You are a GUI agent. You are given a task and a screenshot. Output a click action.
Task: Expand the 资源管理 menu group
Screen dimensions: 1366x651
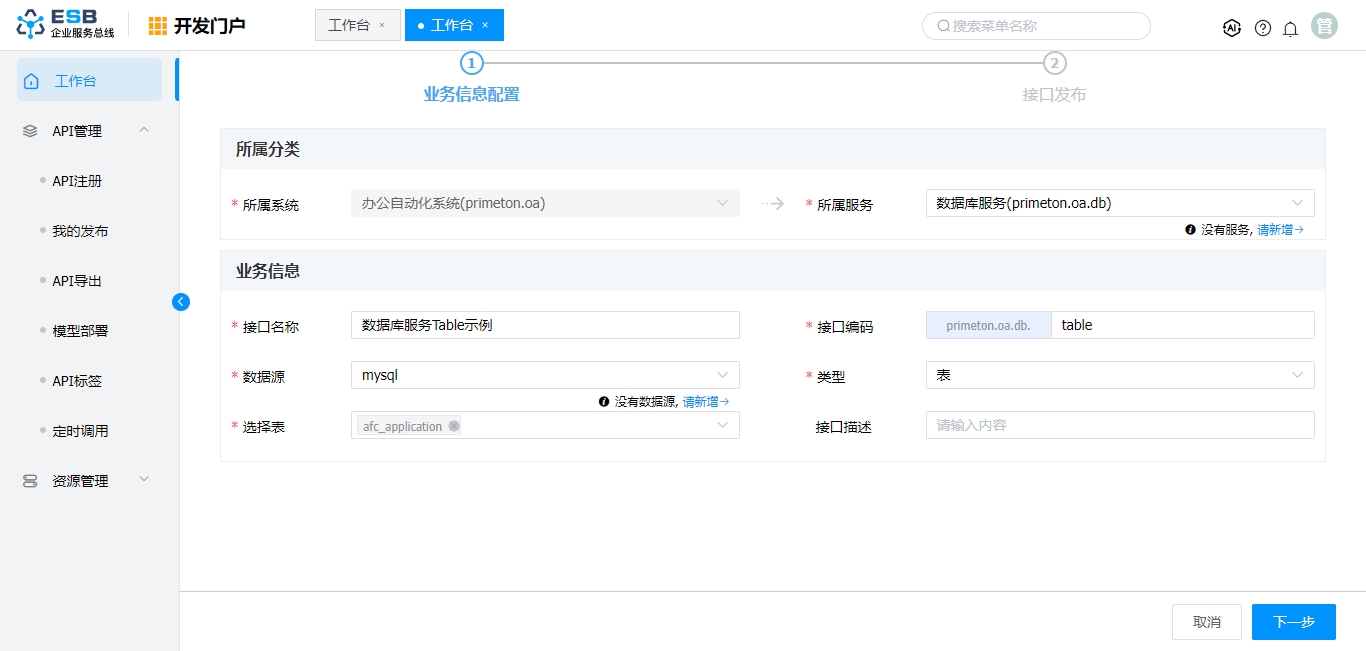(144, 480)
